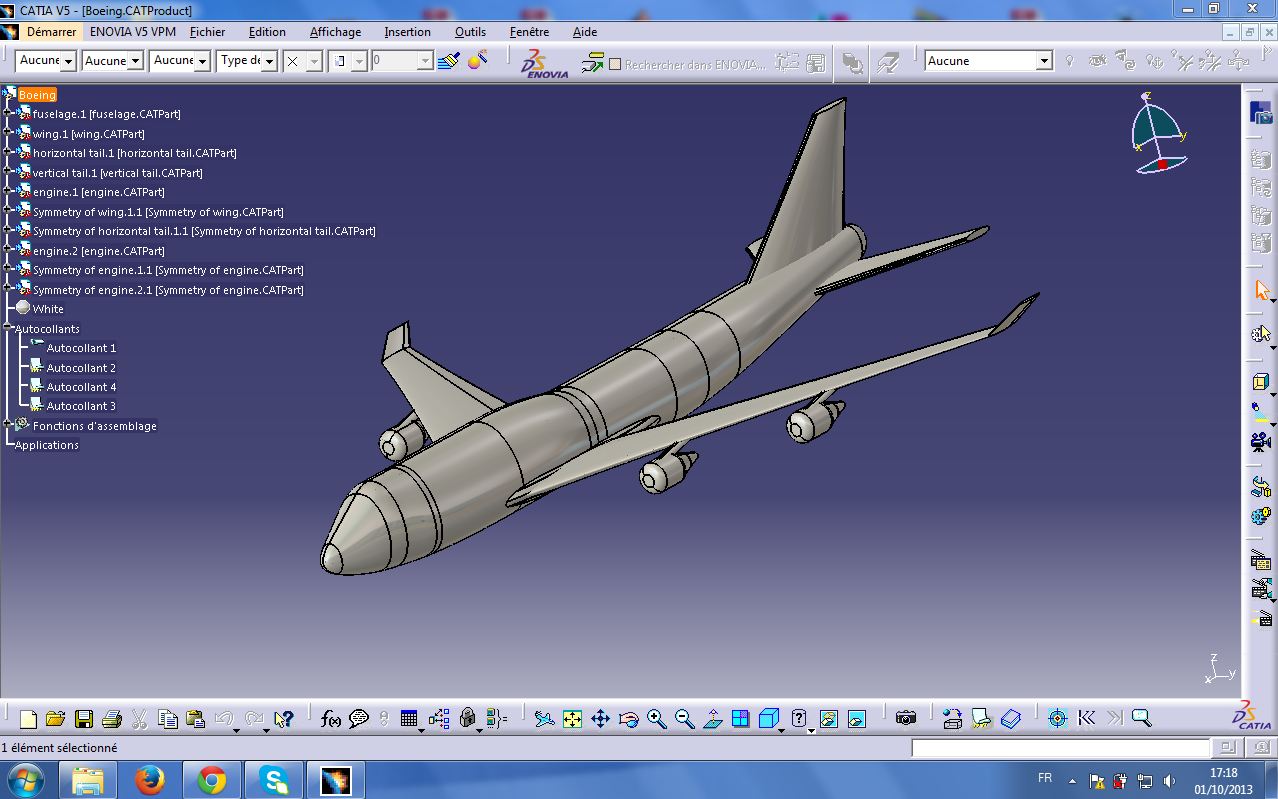Click the command input field in status bar
This screenshot has width=1278, height=799.
pos(1060,747)
